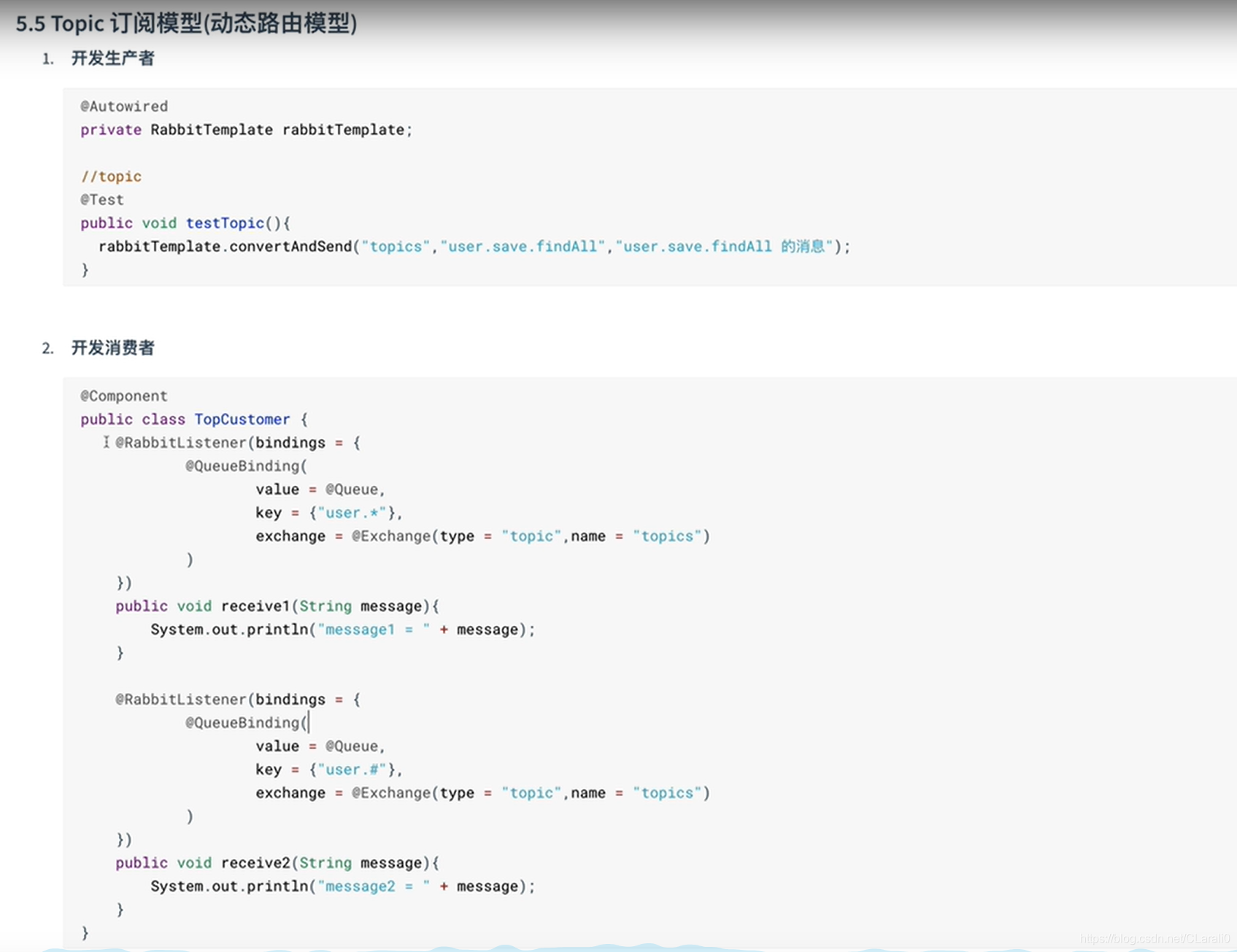Click the '@Test' annotation line
The width and height of the screenshot is (1237, 952).
coord(102,200)
